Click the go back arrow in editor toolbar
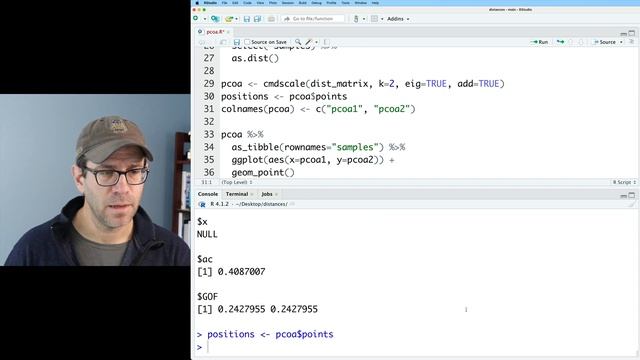 [x=201, y=42]
